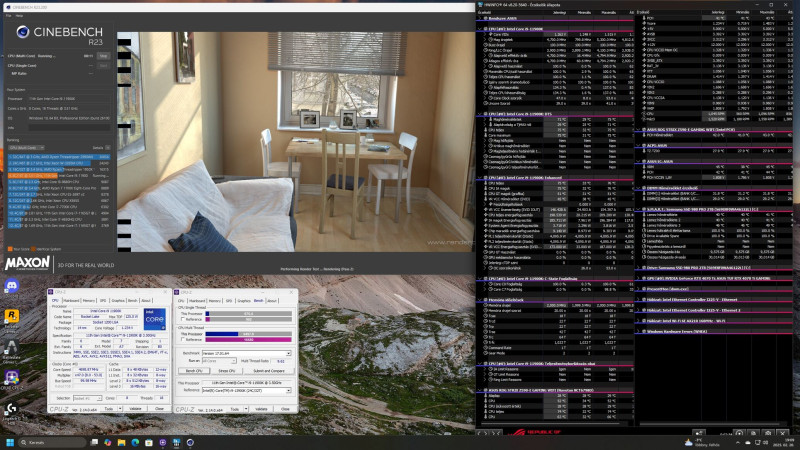Screen dimensions: 800x450
Task: Switch to Mainboard tab in left CPU-Z
Action: (x=71, y=301)
